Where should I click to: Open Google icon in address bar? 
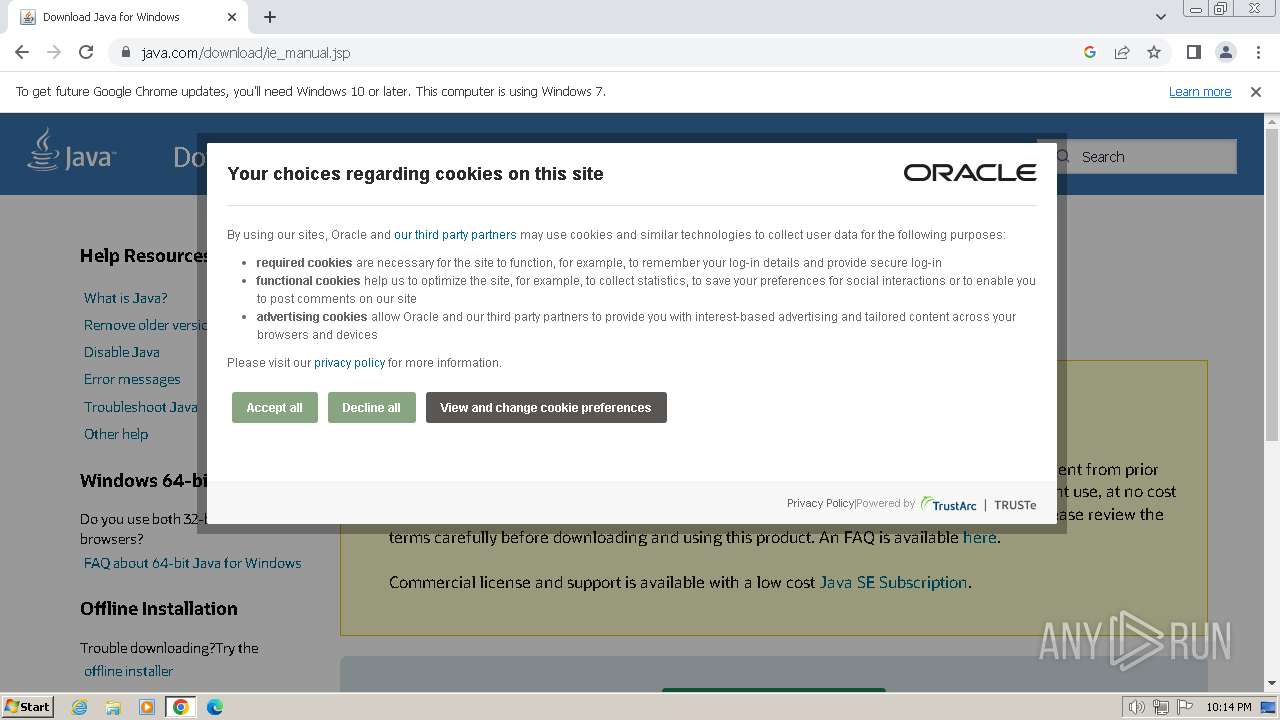click(1090, 52)
